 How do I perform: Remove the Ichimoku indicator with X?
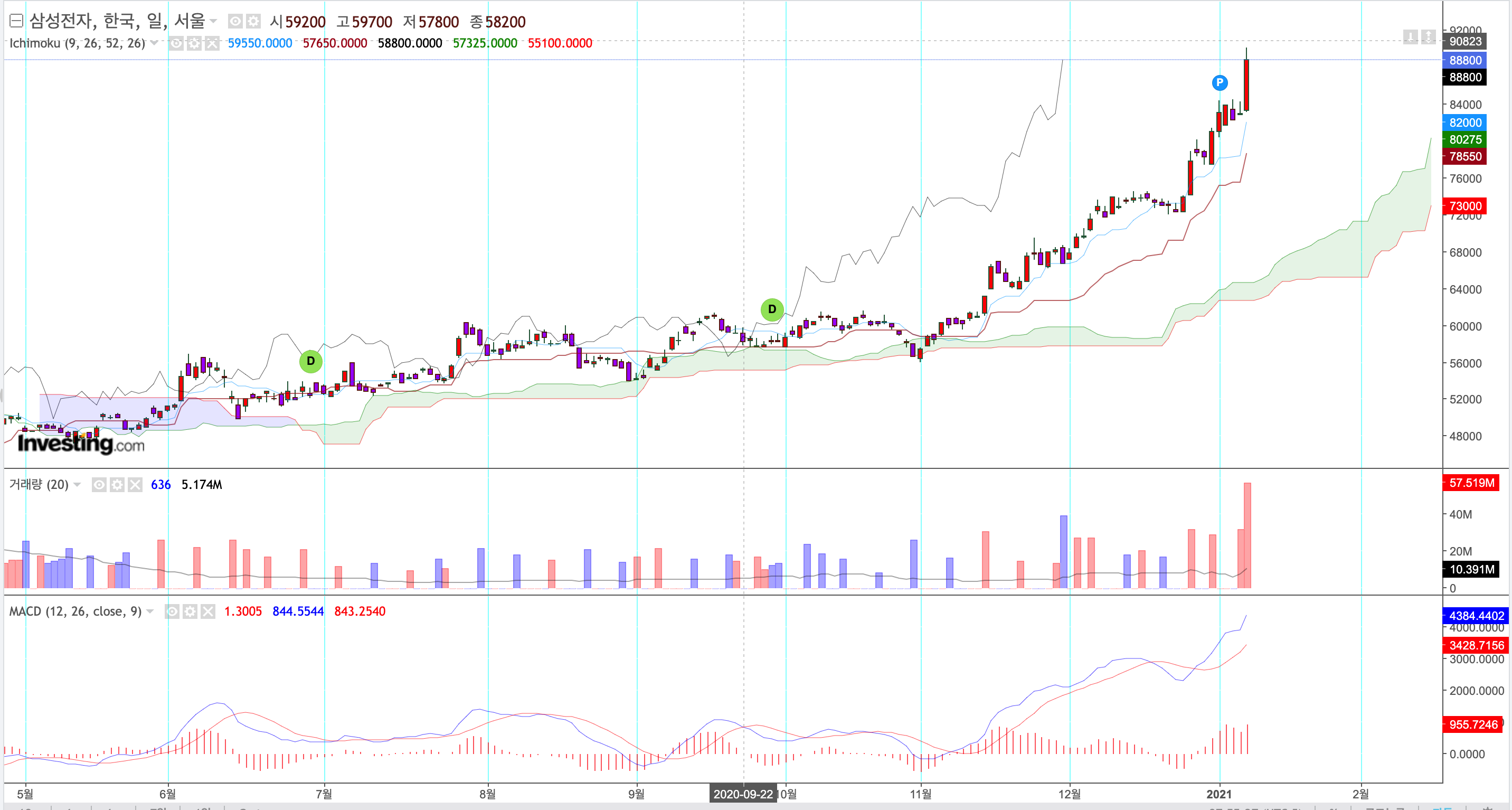[212, 43]
